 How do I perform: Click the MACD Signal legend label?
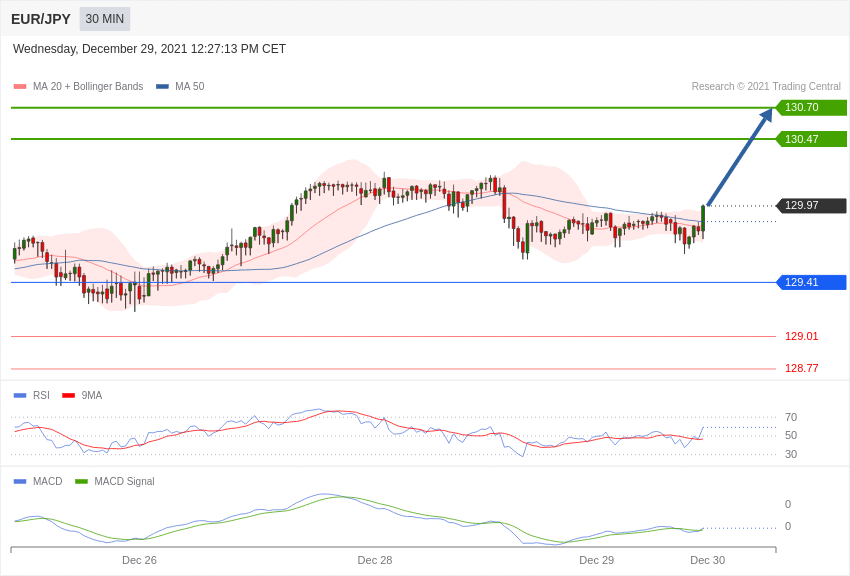[124, 481]
